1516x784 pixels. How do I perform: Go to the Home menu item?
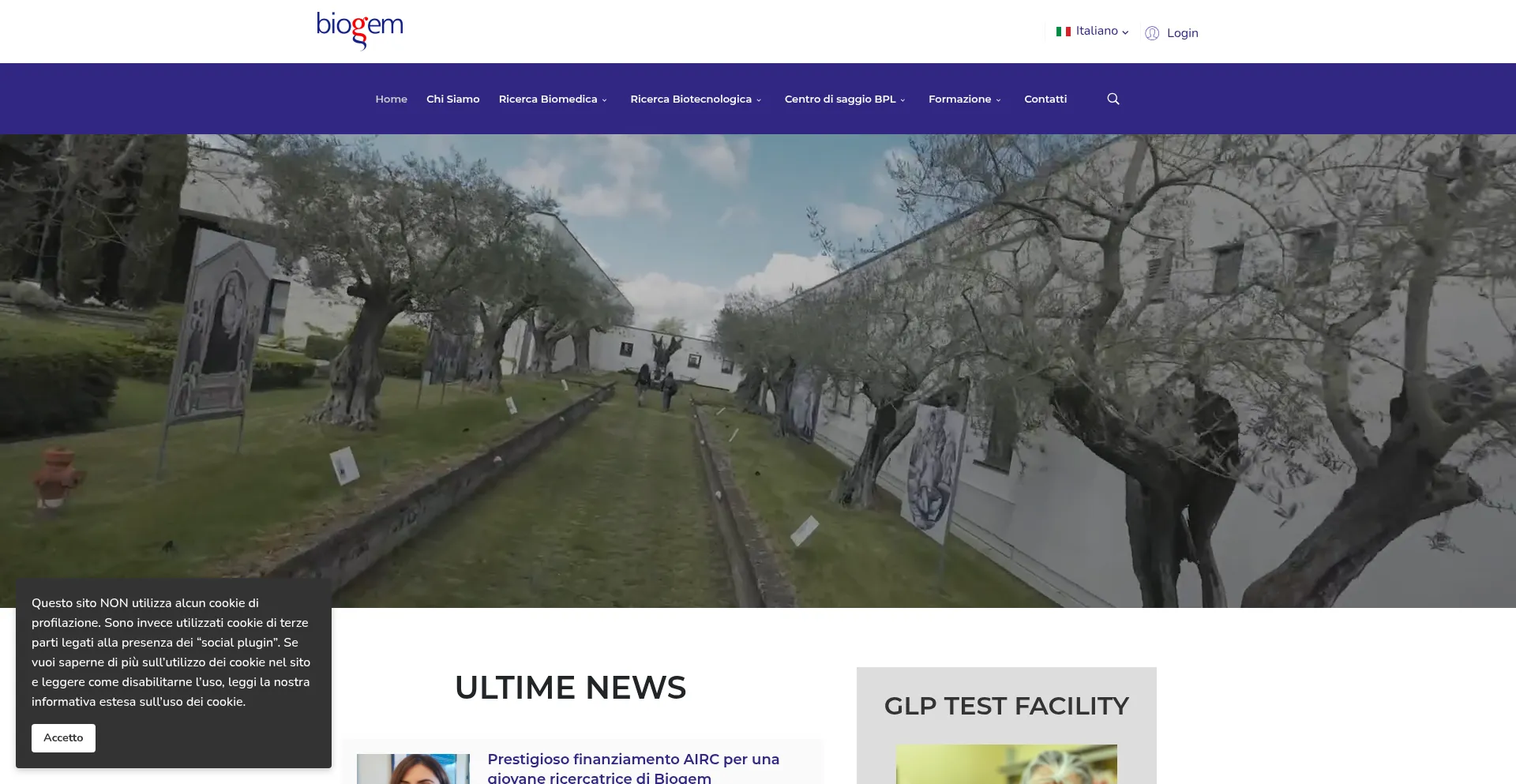coord(391,99)
